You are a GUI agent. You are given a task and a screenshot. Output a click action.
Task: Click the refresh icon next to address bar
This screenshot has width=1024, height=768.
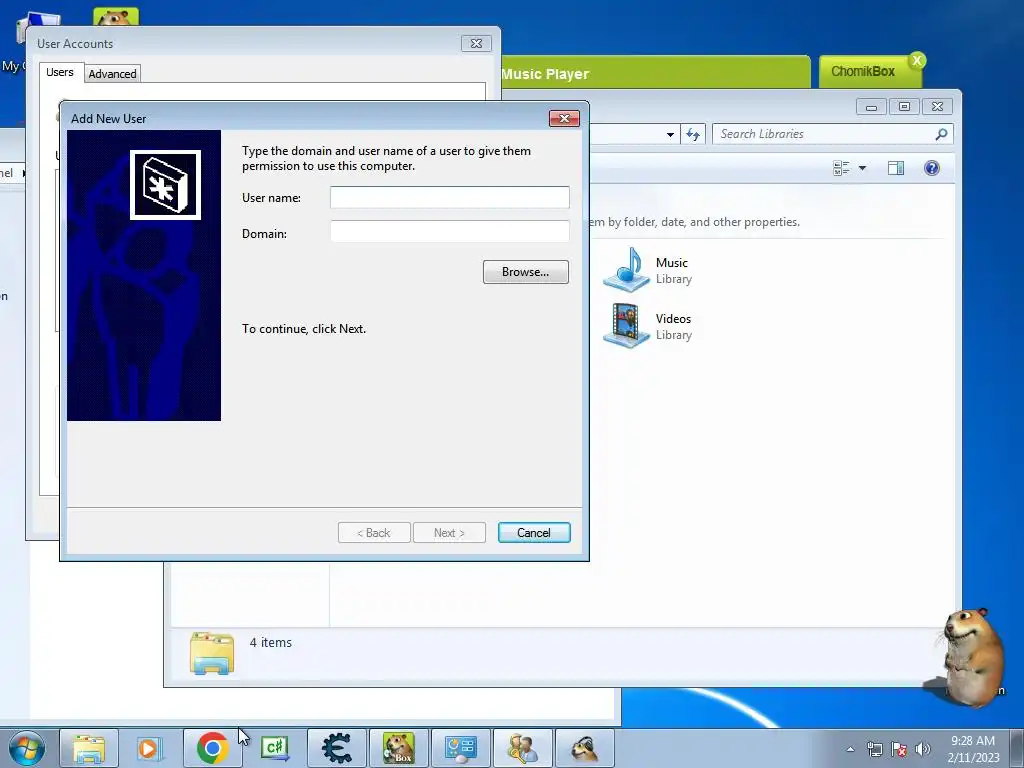pos(693,135)
